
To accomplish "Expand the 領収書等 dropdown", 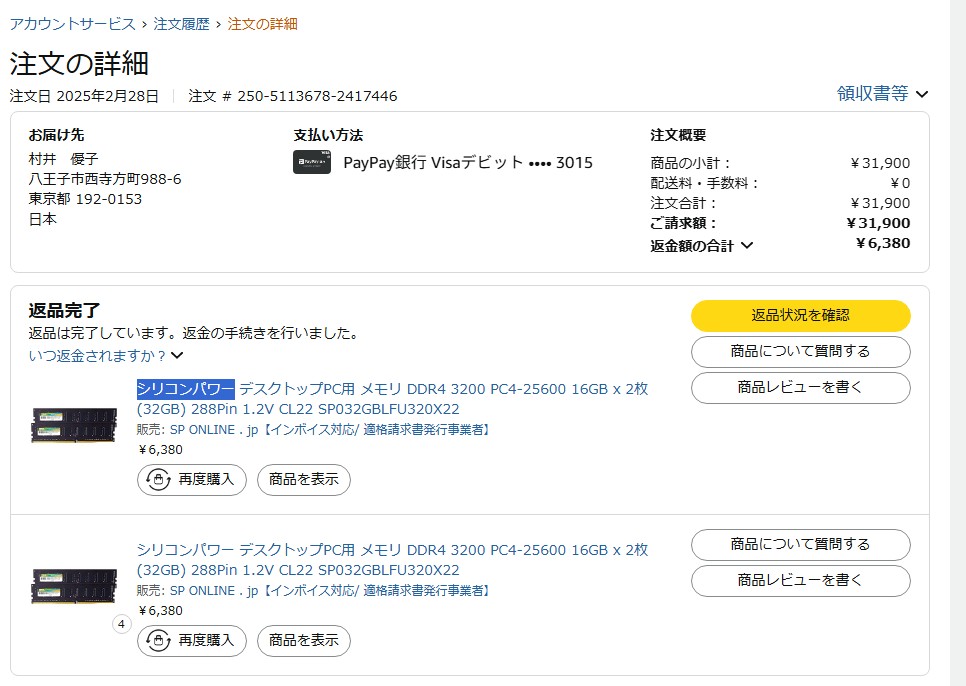I will [882, 94].
